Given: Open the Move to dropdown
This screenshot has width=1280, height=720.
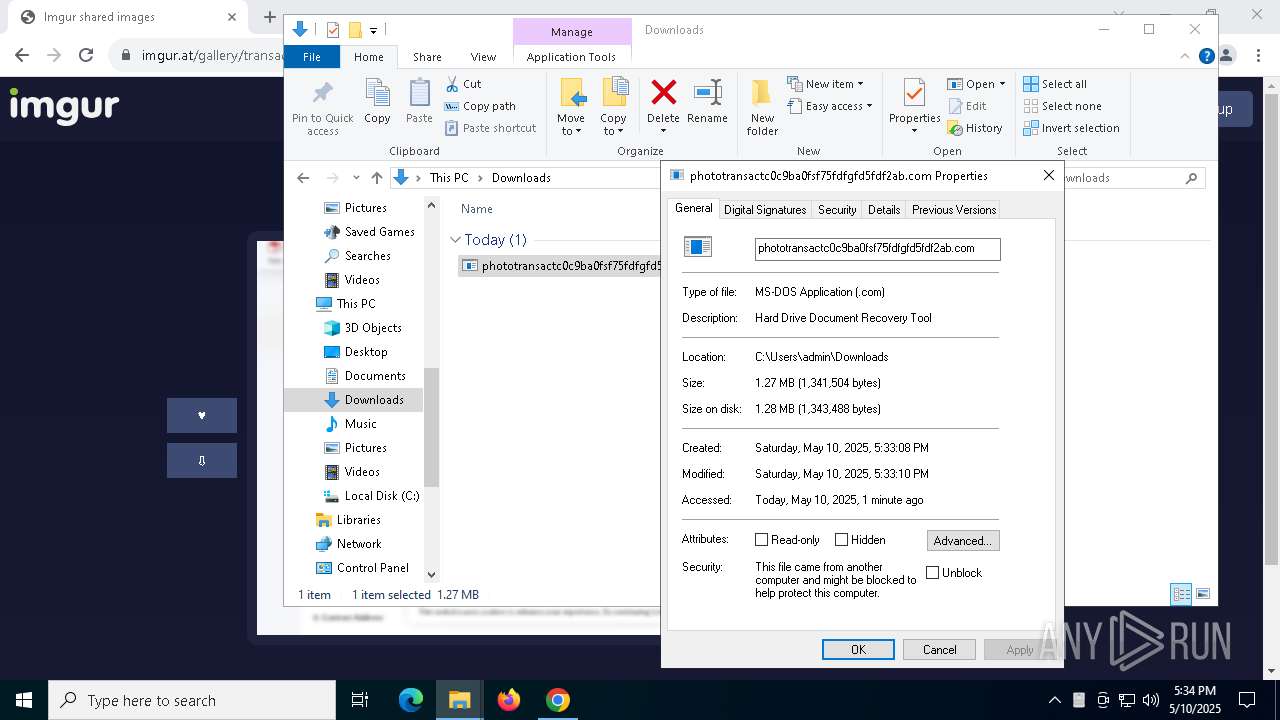Looking at the screenshot, I should (571, 125).
